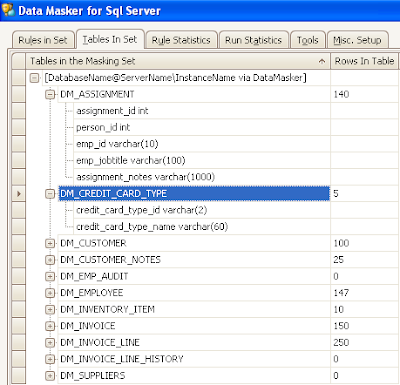Expand the DM_INVENTORY_ITEM table node
Viewport: 400px width, 385px height.
pos(50,309)
